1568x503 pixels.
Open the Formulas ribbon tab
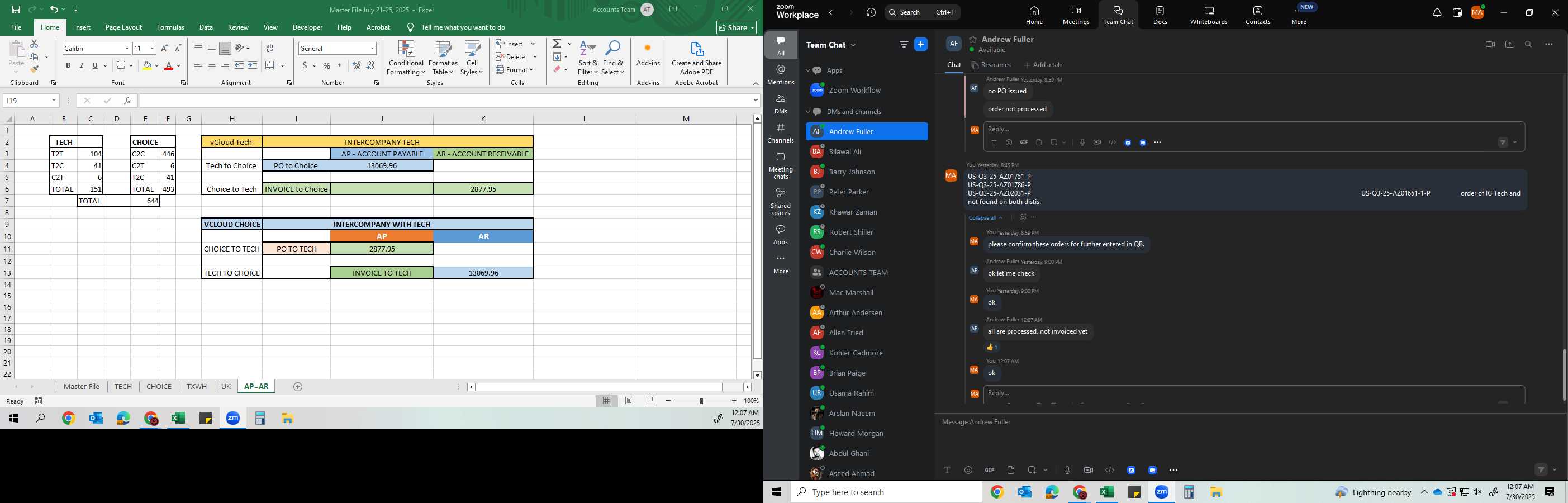pos(170,27)
